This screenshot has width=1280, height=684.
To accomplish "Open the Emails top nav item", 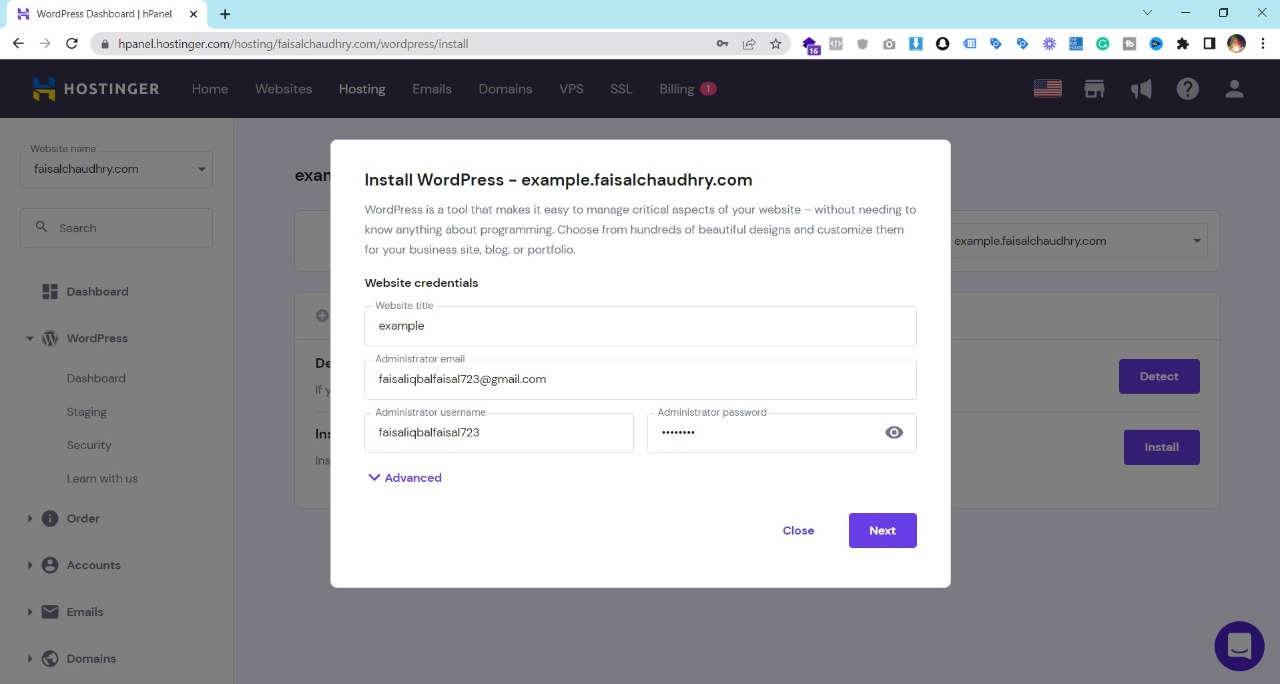I will coord(432,89).
